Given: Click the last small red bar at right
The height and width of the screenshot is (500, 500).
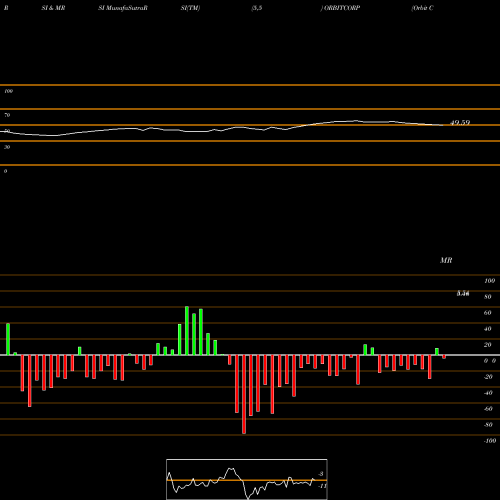Looking at the screenshot, I should [x=444, y=357].
